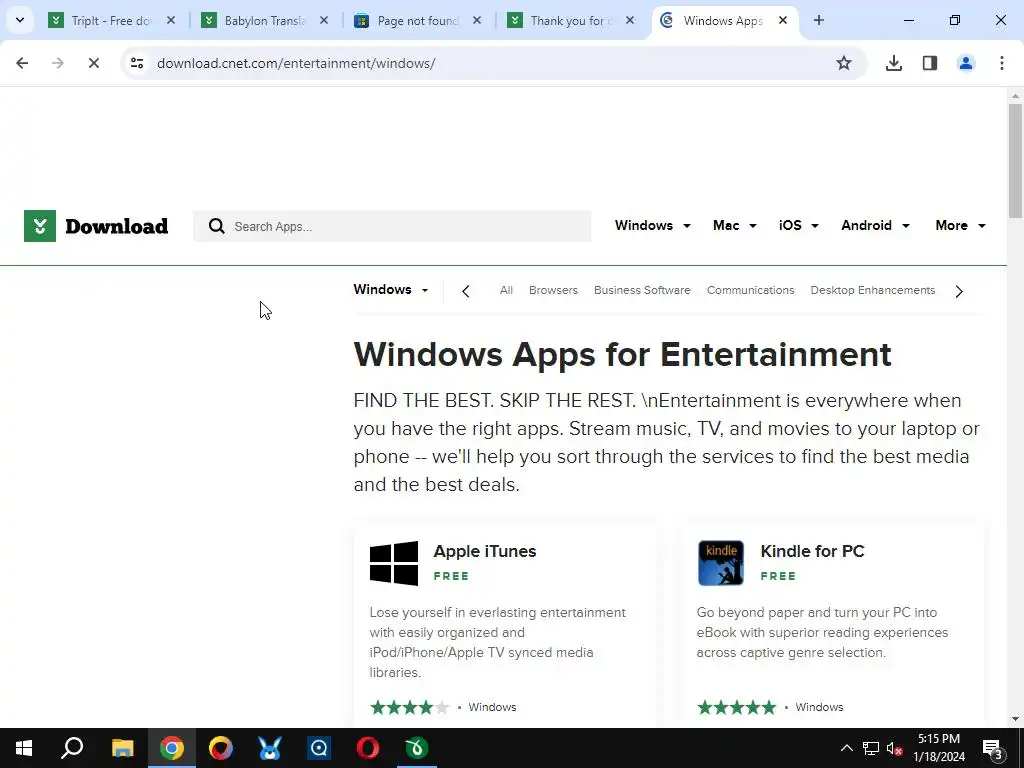Open File Explorer from taskbar

tap(122, 748)
